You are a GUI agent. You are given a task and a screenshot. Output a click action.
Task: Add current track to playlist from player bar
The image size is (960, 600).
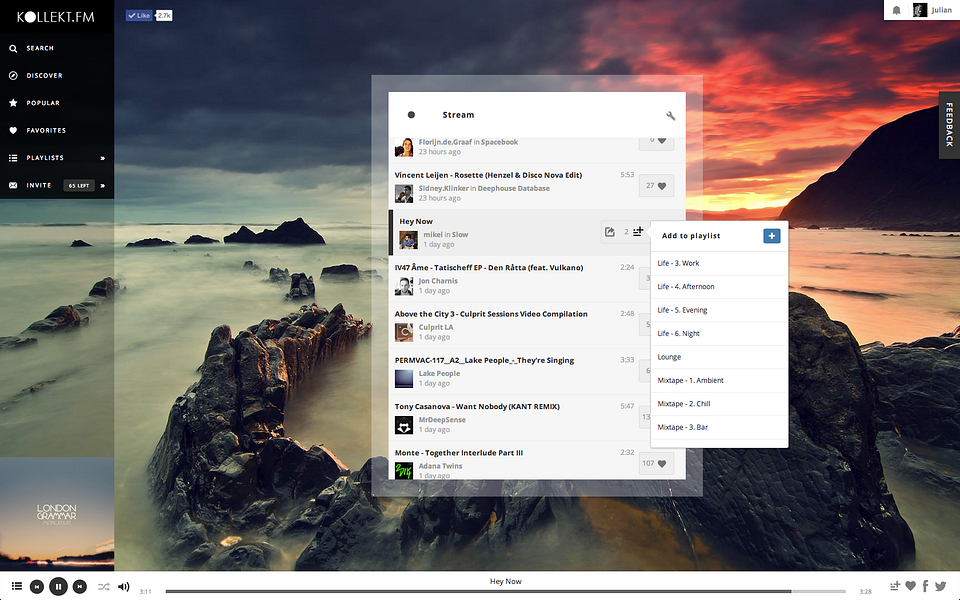[x=895, y=586]
